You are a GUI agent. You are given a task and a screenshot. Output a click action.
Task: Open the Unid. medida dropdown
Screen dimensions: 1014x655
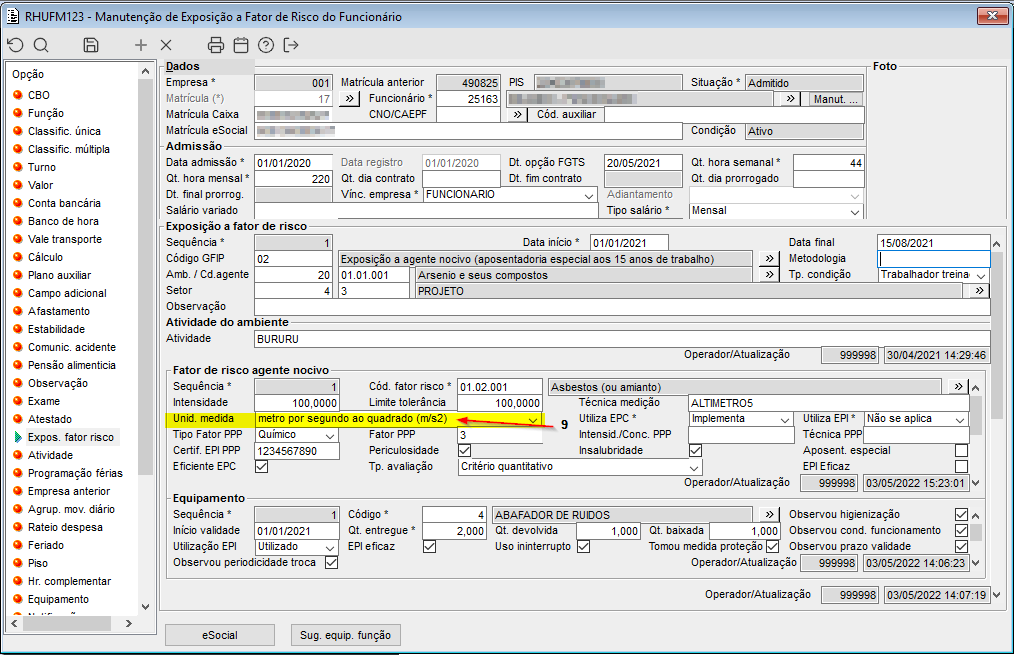(x=533, y=419)
